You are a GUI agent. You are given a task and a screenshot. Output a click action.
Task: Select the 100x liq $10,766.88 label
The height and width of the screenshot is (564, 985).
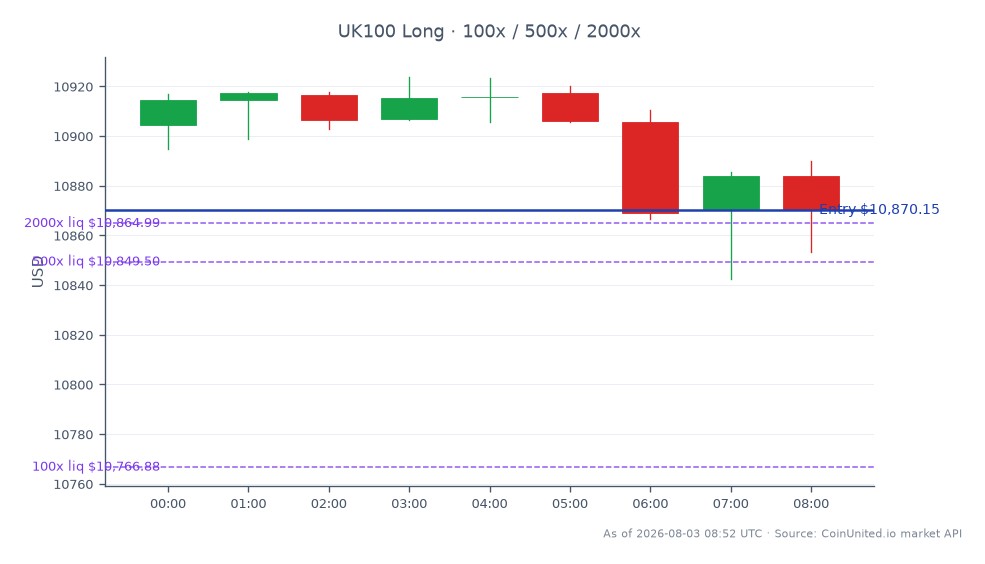tap(96, 466)
